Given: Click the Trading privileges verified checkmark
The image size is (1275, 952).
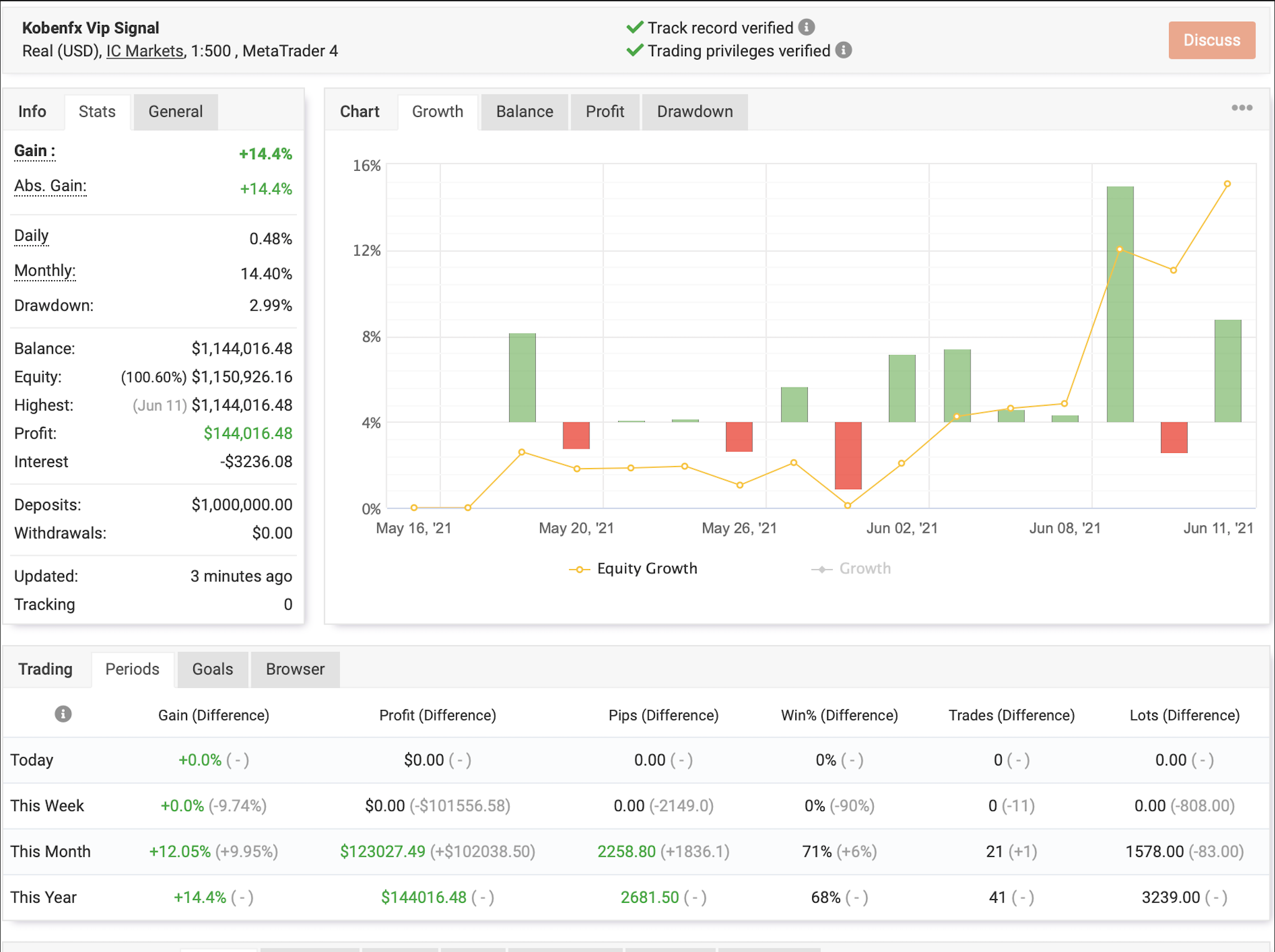Looking at the screenshot, I should [634, 51].
